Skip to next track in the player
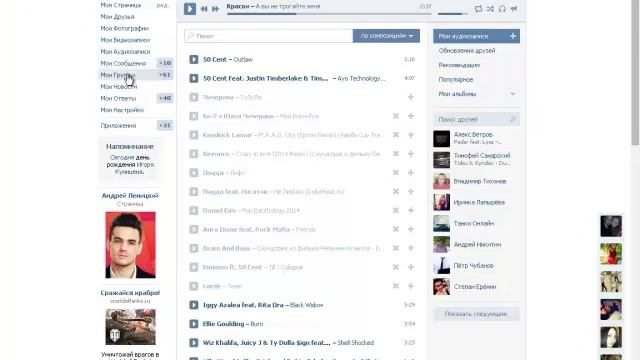Screen dimensions: 640x360 click(216, 9)
